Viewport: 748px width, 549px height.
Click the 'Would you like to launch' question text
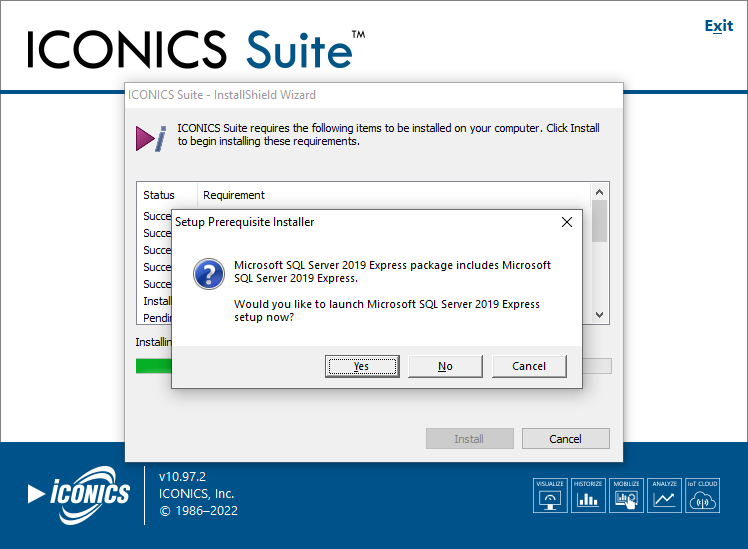[387, 311]
